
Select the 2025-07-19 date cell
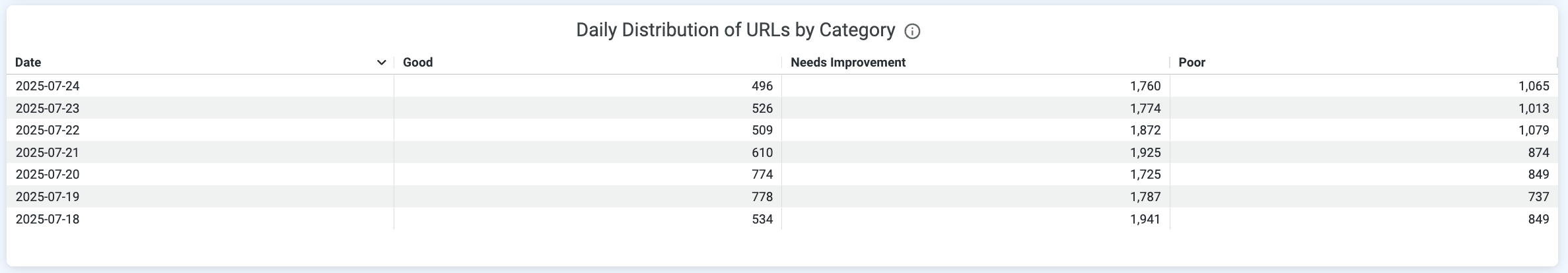[x=48, y=197]
